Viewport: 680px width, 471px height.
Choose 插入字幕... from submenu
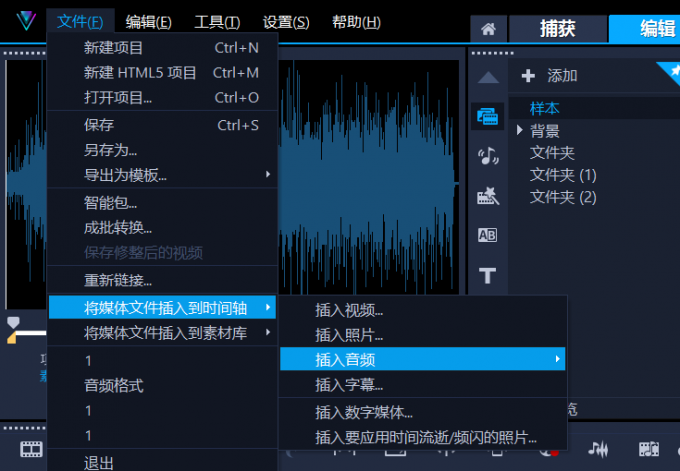(x=423, y=385)
